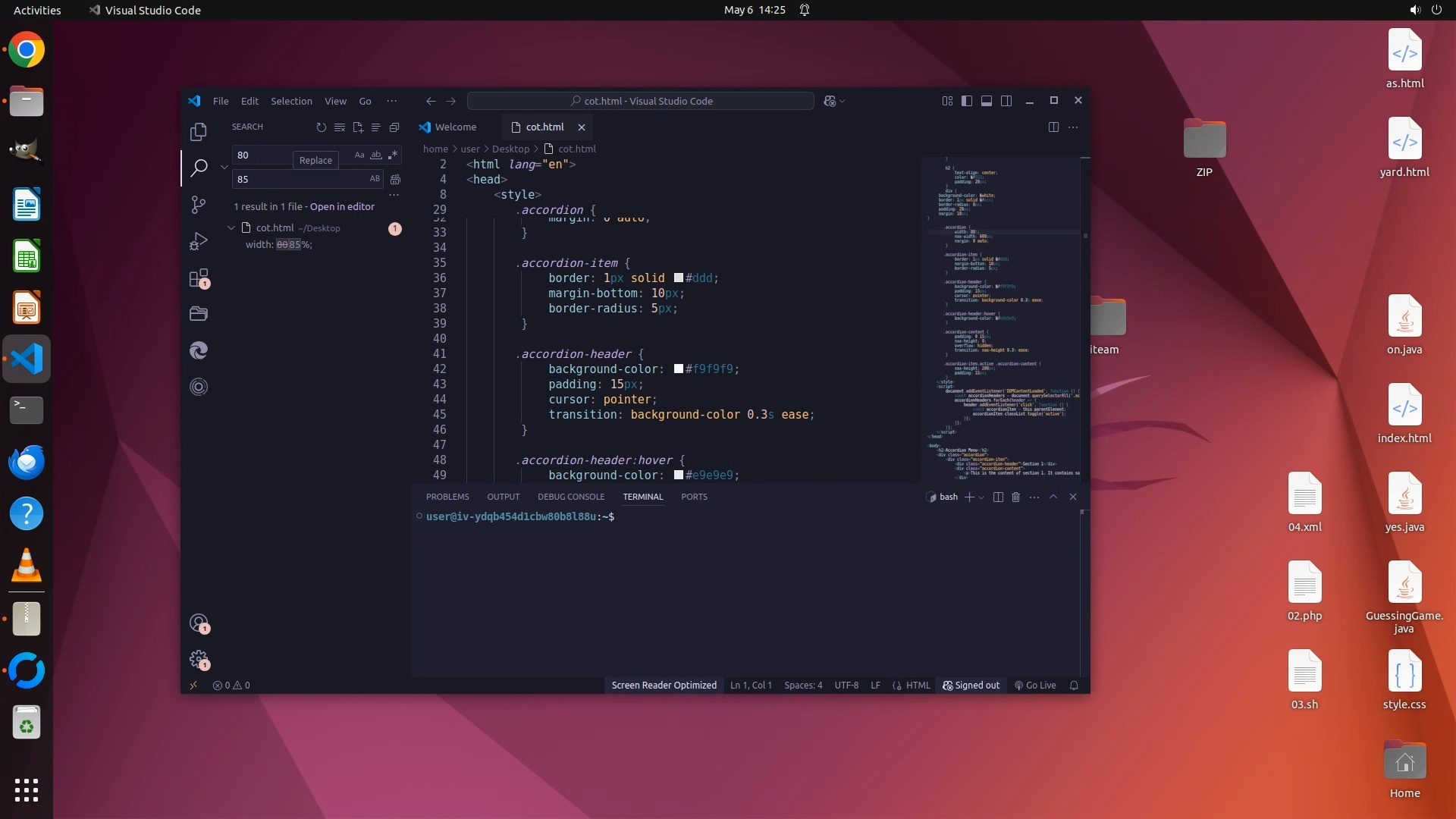This screenshot has height=819, width=1456.
Task: Click the Open in editor link
Action: (342, 206)
